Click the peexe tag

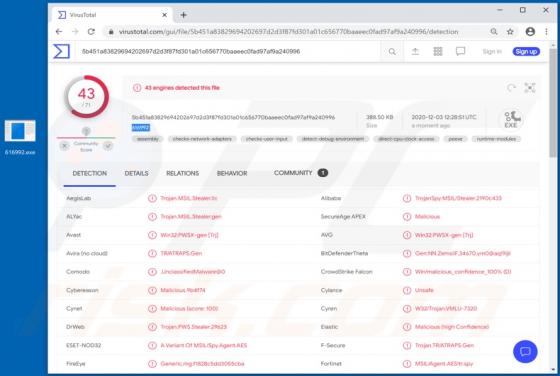[x=455, y=139]
